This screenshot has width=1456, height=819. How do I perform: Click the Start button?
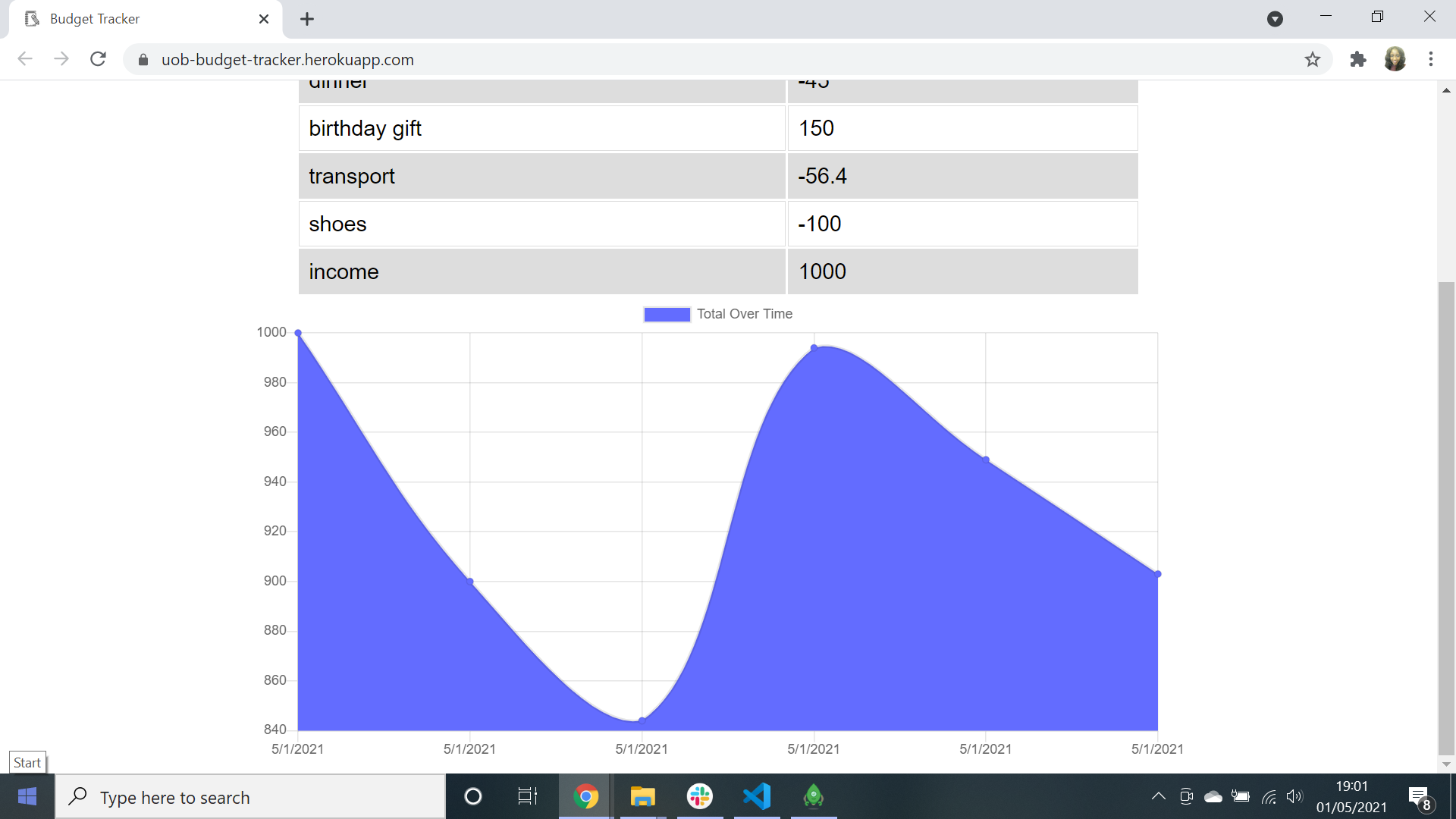27,796
